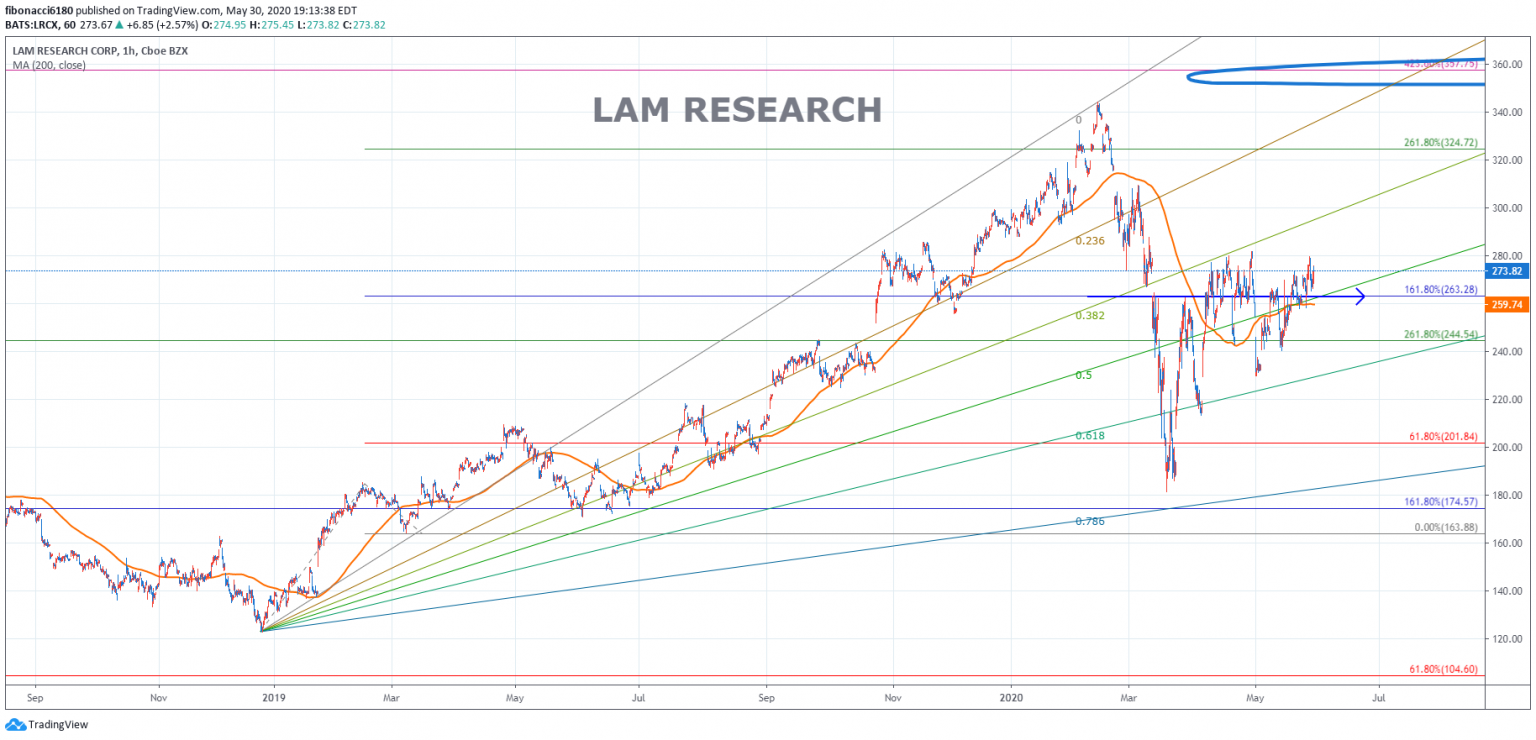The height and width of the screenshot is (740, 1536).
Task: Click the 0.382 fan line label
Action: (1090, 315)
